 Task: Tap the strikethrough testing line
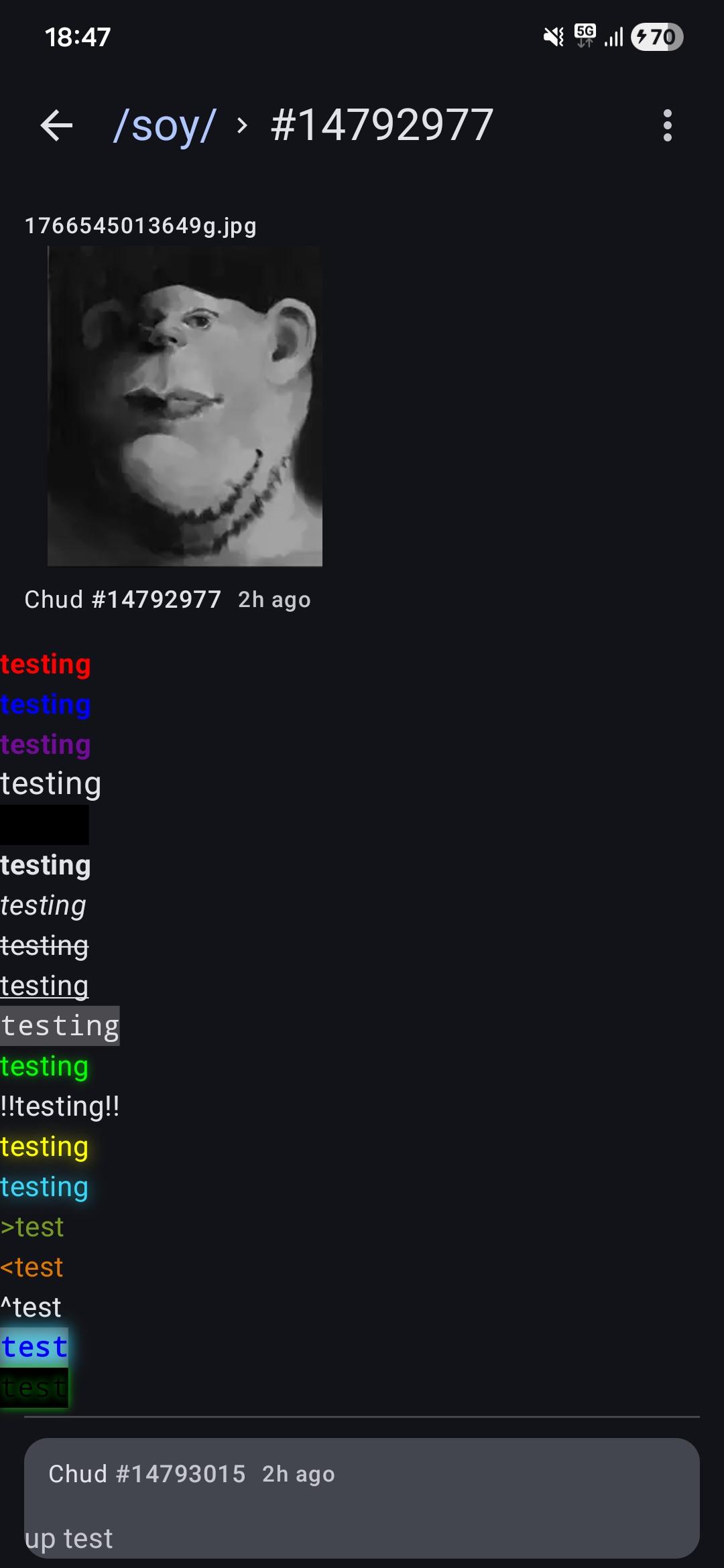pyautogui.click(x=44, y=945)
